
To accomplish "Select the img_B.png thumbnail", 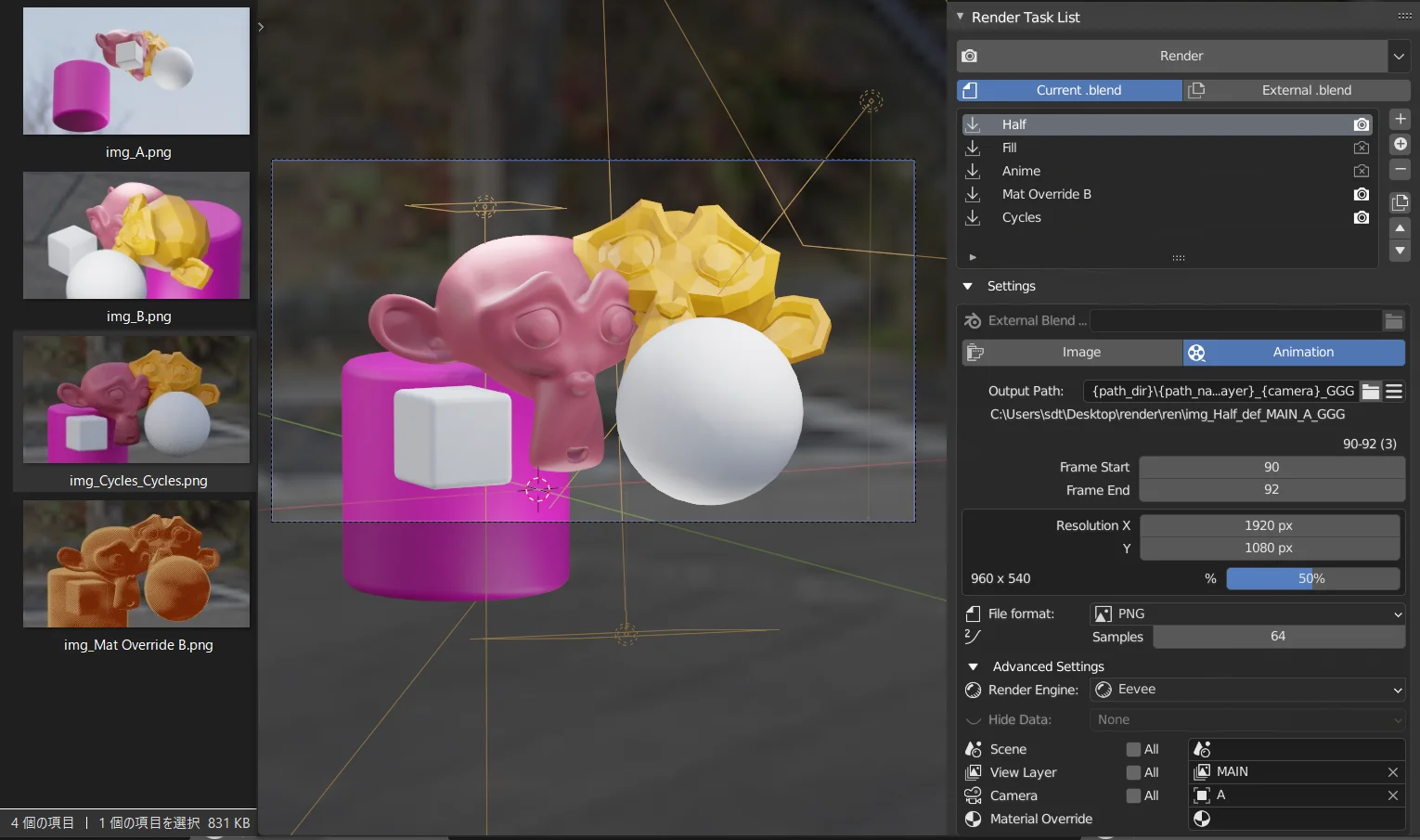I will click(x=136, y=236).
